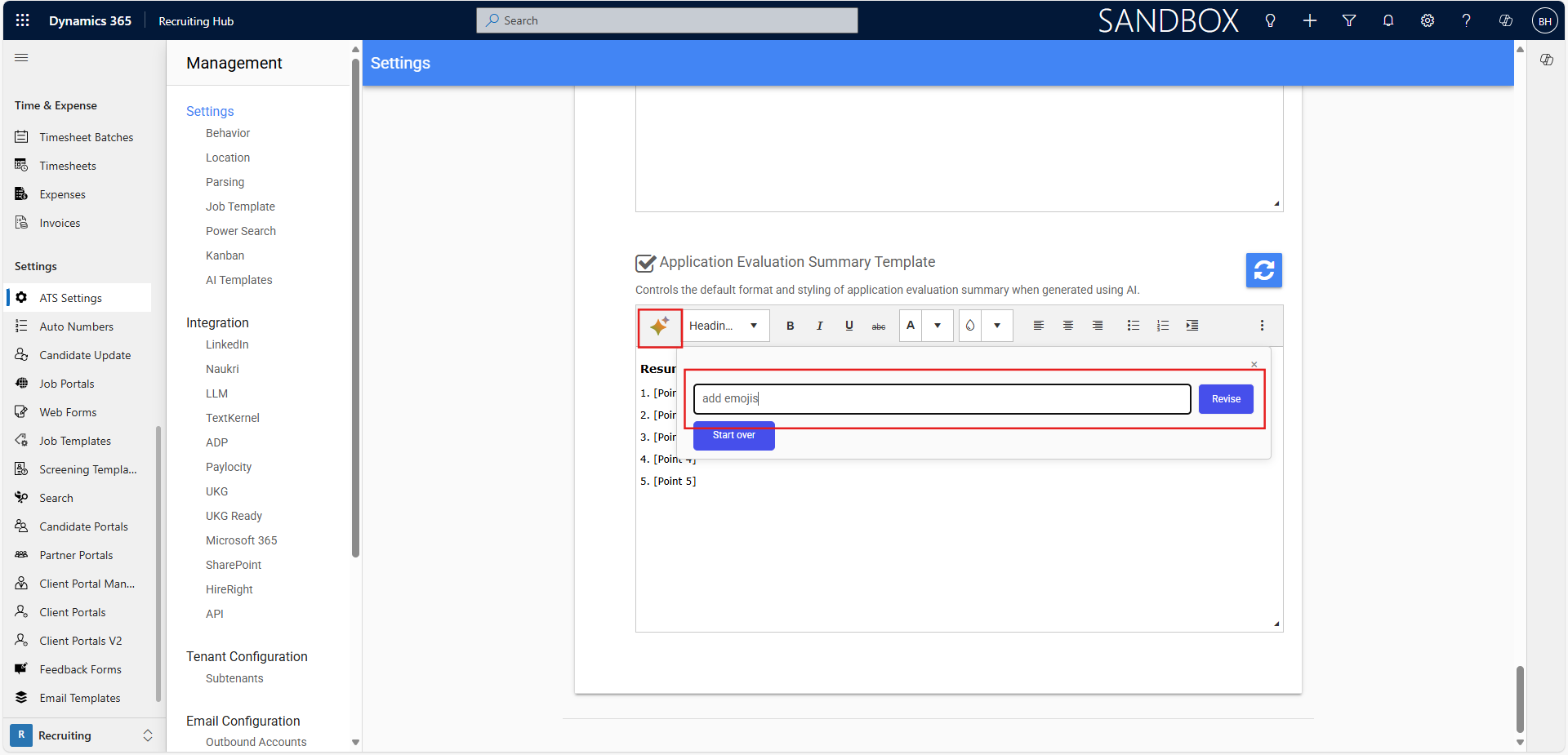
Task: Open the help question mark icon
Action: [1466, 20]
